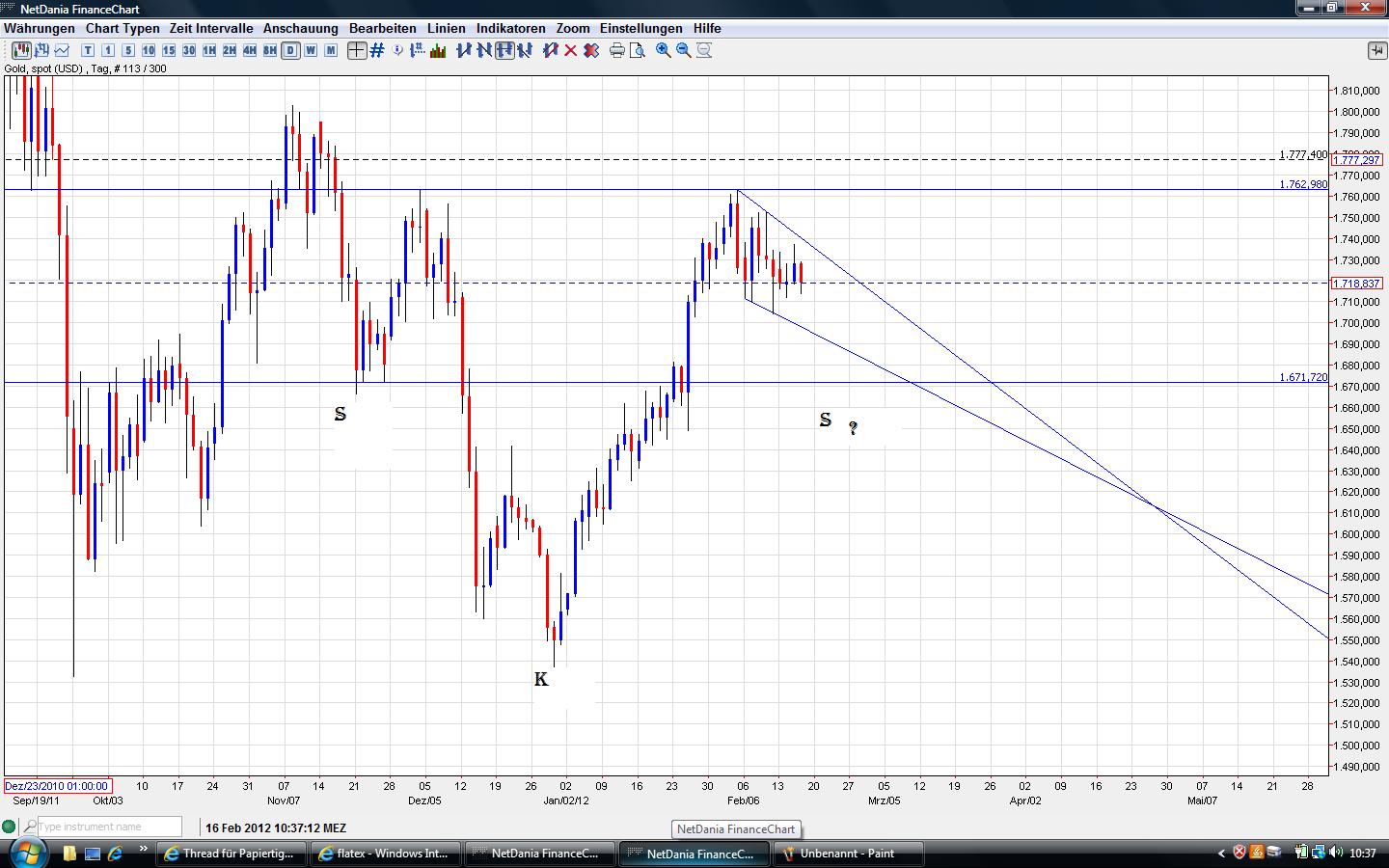Switch to line chart icon

63,50
